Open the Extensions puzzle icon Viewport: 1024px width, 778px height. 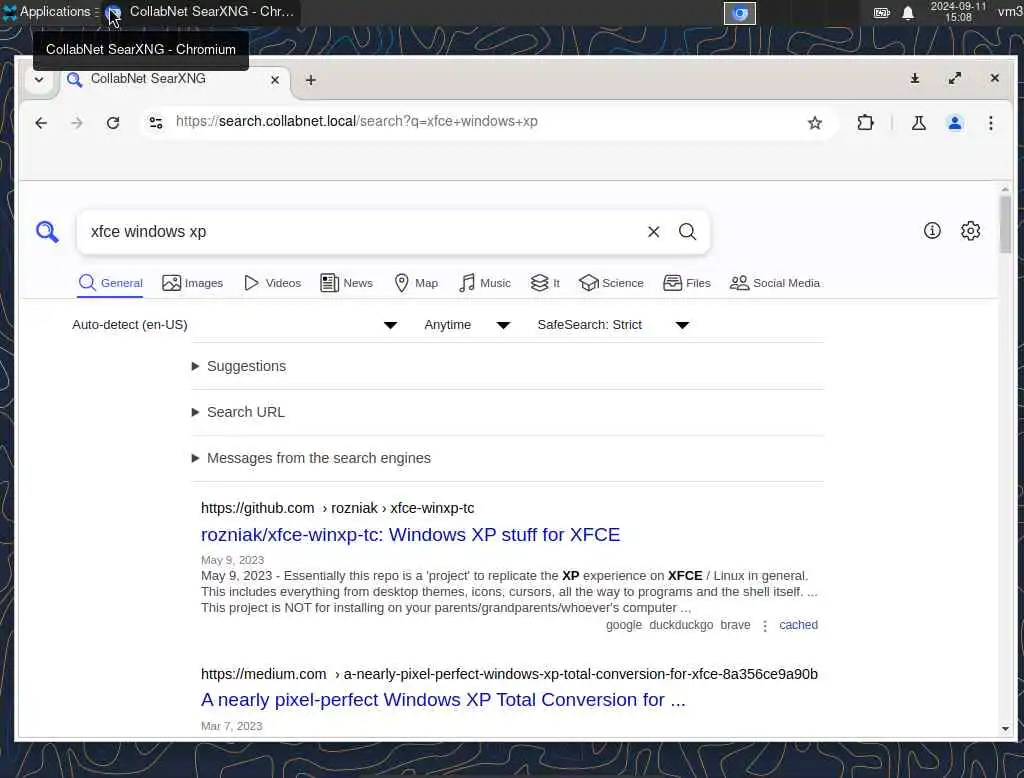[x=865, y=123]
